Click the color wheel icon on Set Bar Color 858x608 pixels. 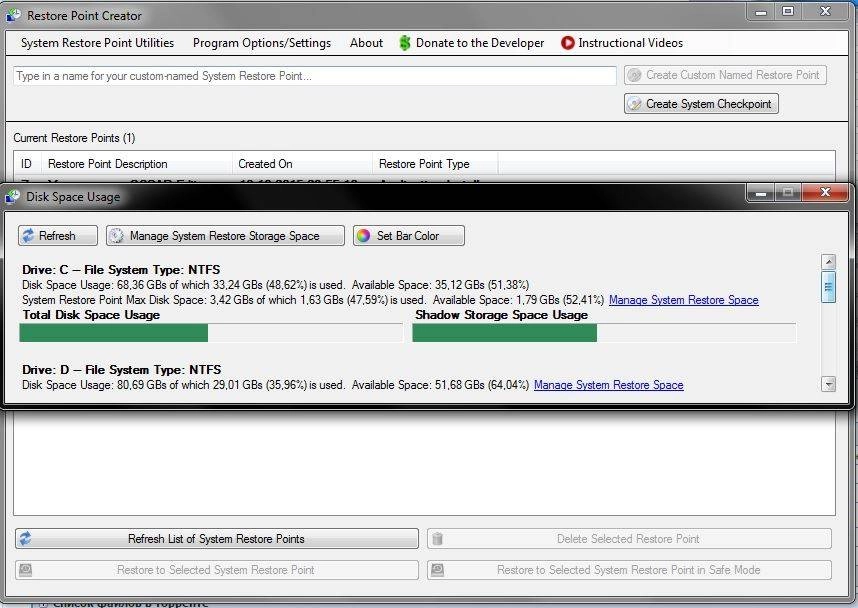click(x=363, y=235)
